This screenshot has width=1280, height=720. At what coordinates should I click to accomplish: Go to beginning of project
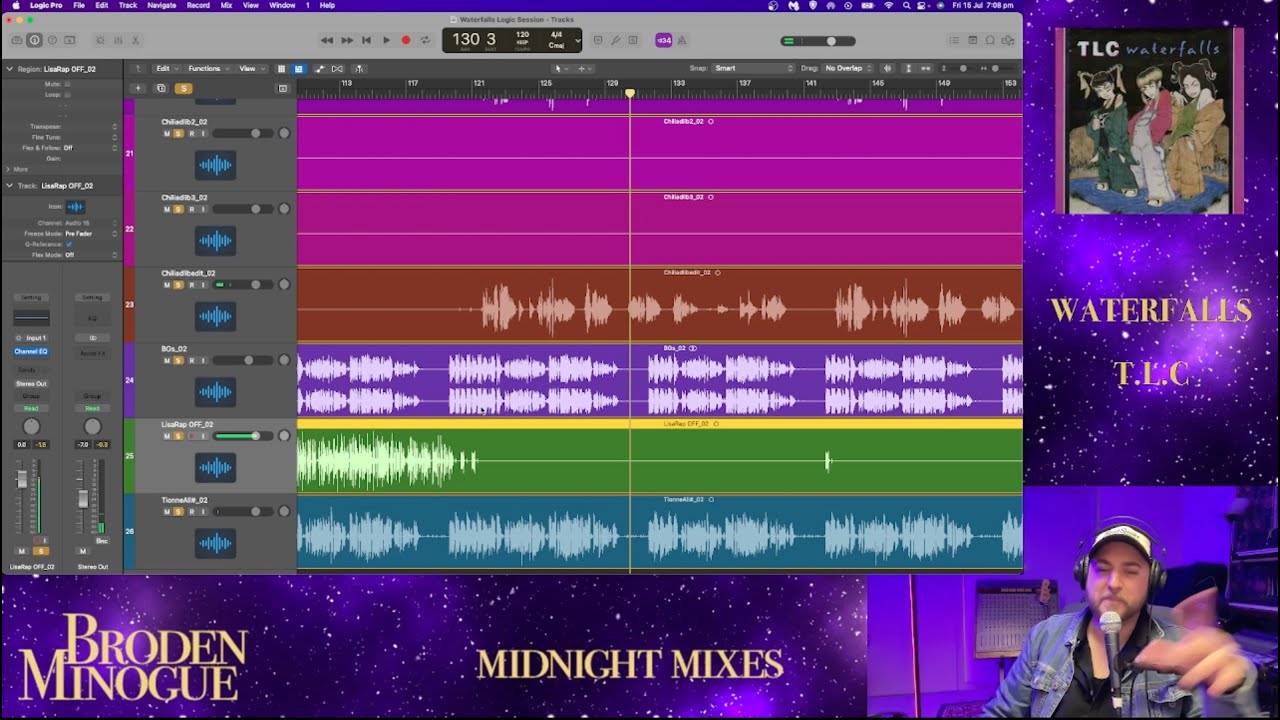[x=366, y=40]
